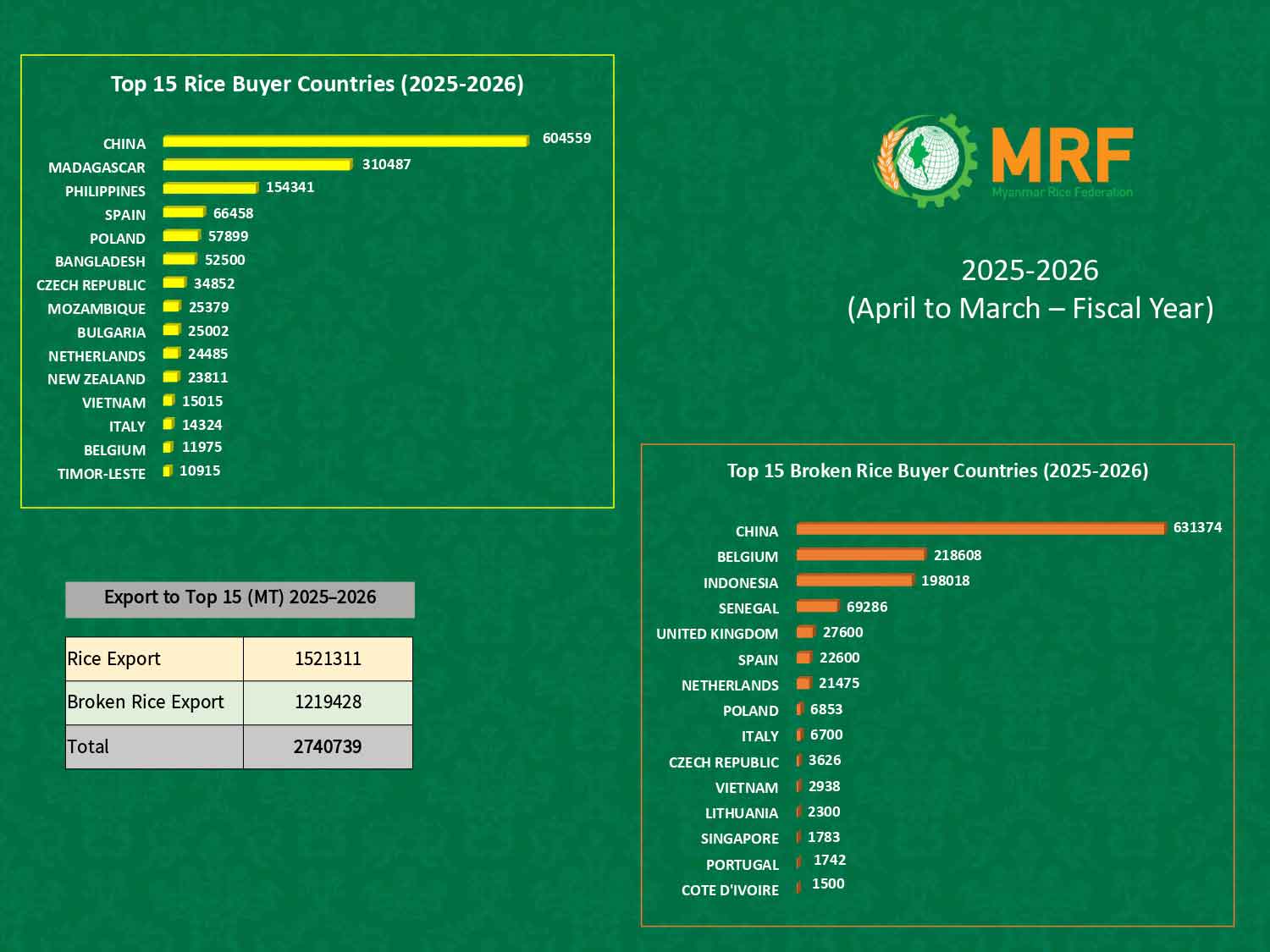Select the Senegal orange bar
The width and height of the screenshot is (1270, 952).
817,607
